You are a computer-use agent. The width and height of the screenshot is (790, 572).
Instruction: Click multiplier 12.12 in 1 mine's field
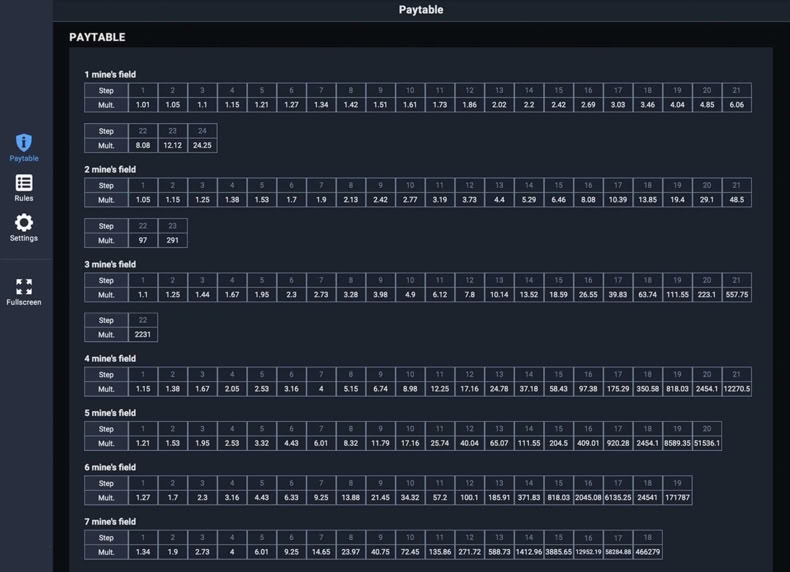[x=172, y=145]
